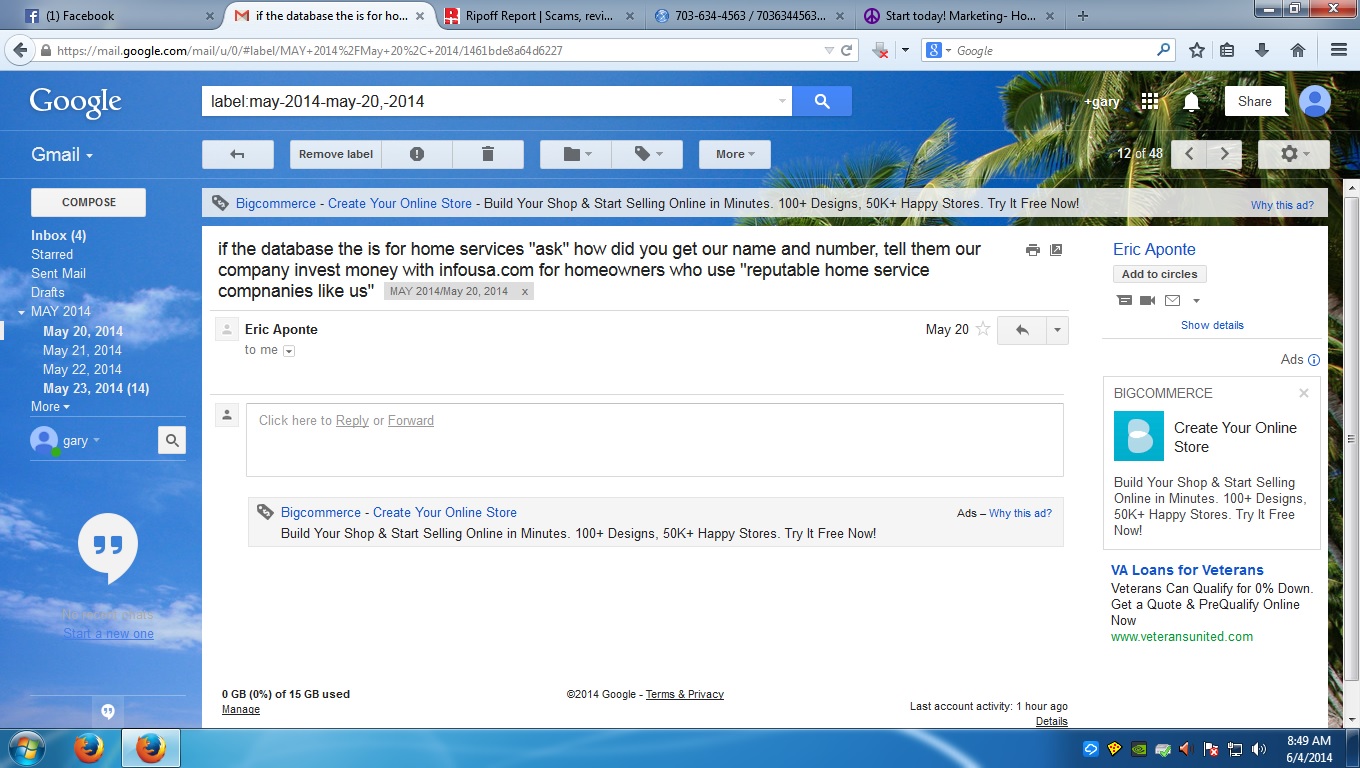Click Add to circles button
The width and height of the screenshot is (1360, 768).
(1160, 274)
